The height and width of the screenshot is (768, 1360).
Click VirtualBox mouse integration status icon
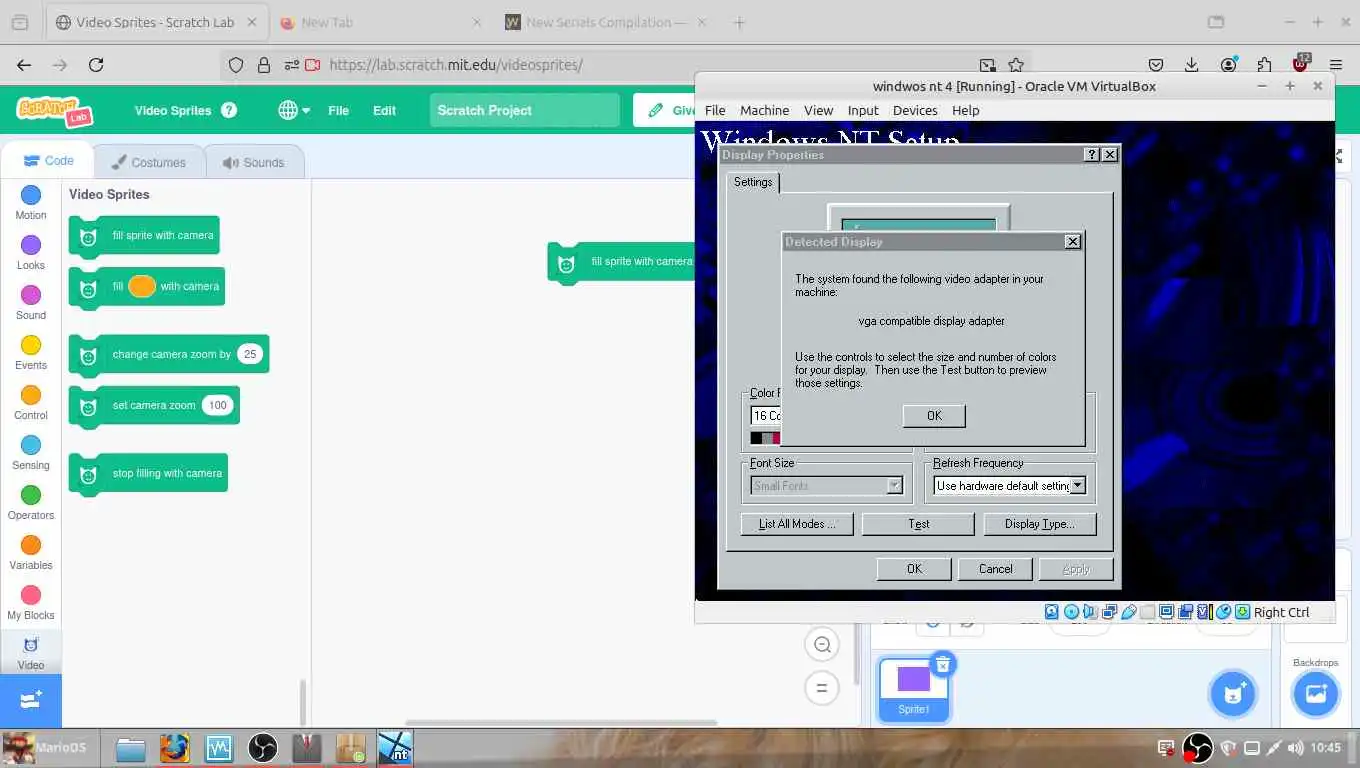point(1224,612)
